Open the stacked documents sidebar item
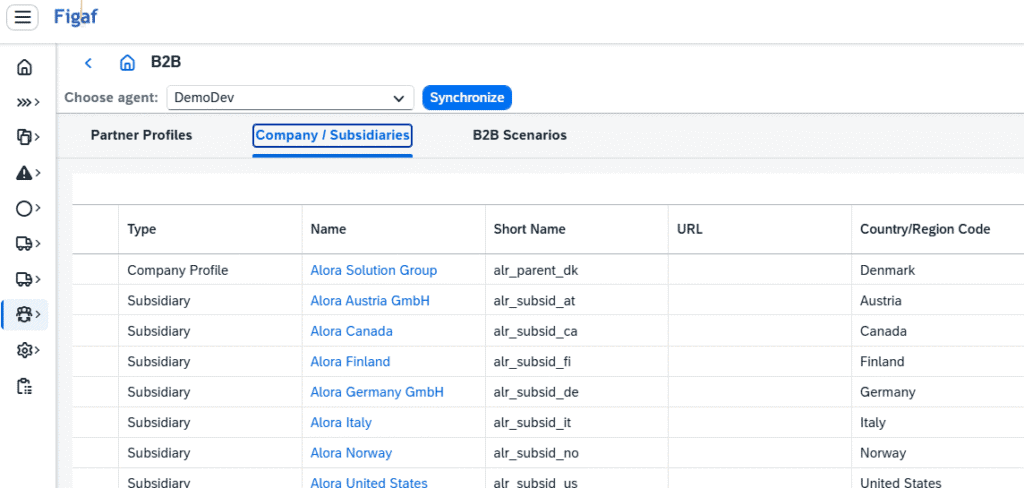 point(27,137)
